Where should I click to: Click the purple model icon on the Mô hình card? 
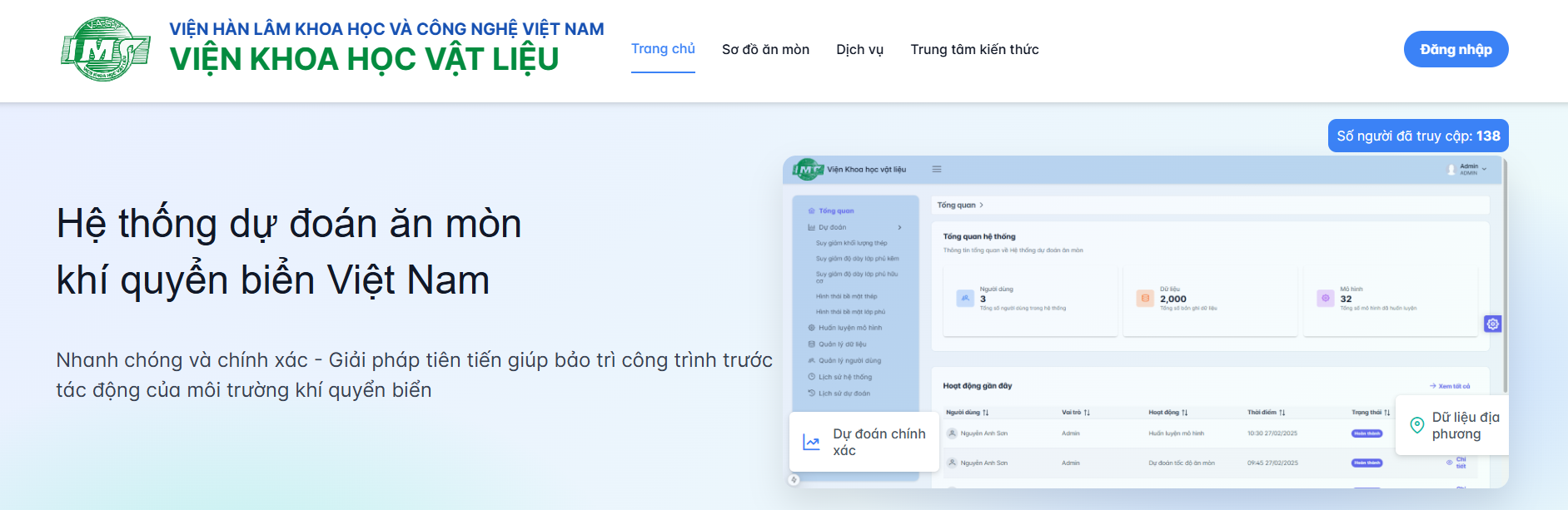[x=1325, y=298]
